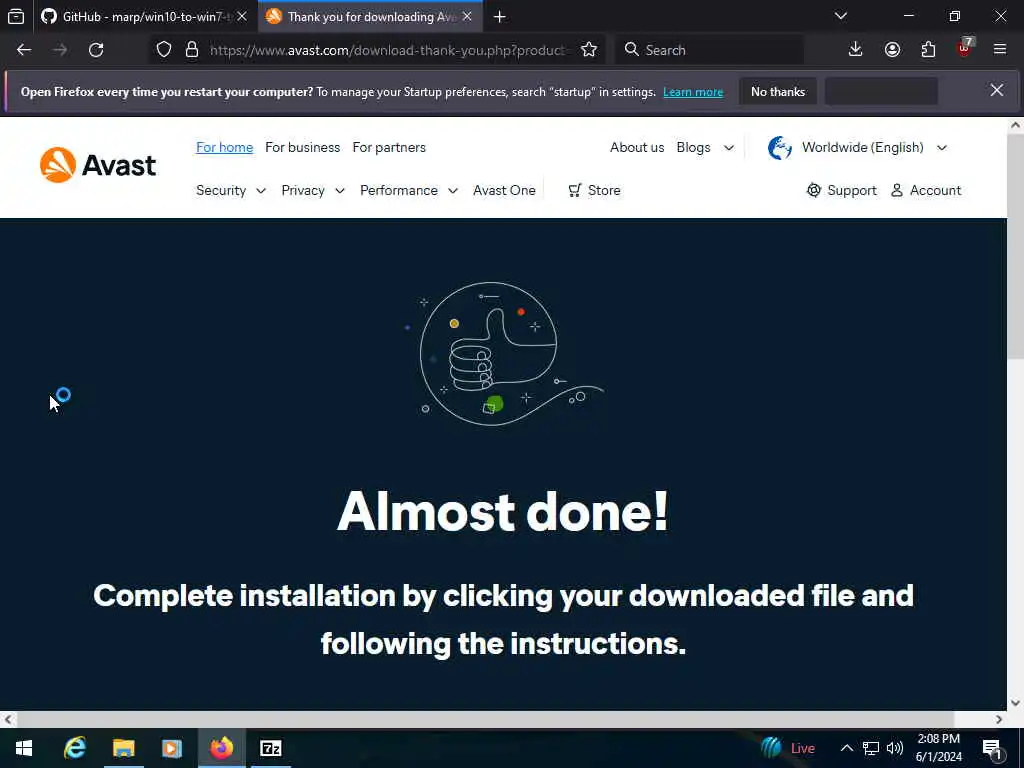Go to For partners
Screen dimensions: 1024x768
tap(389, 148)
